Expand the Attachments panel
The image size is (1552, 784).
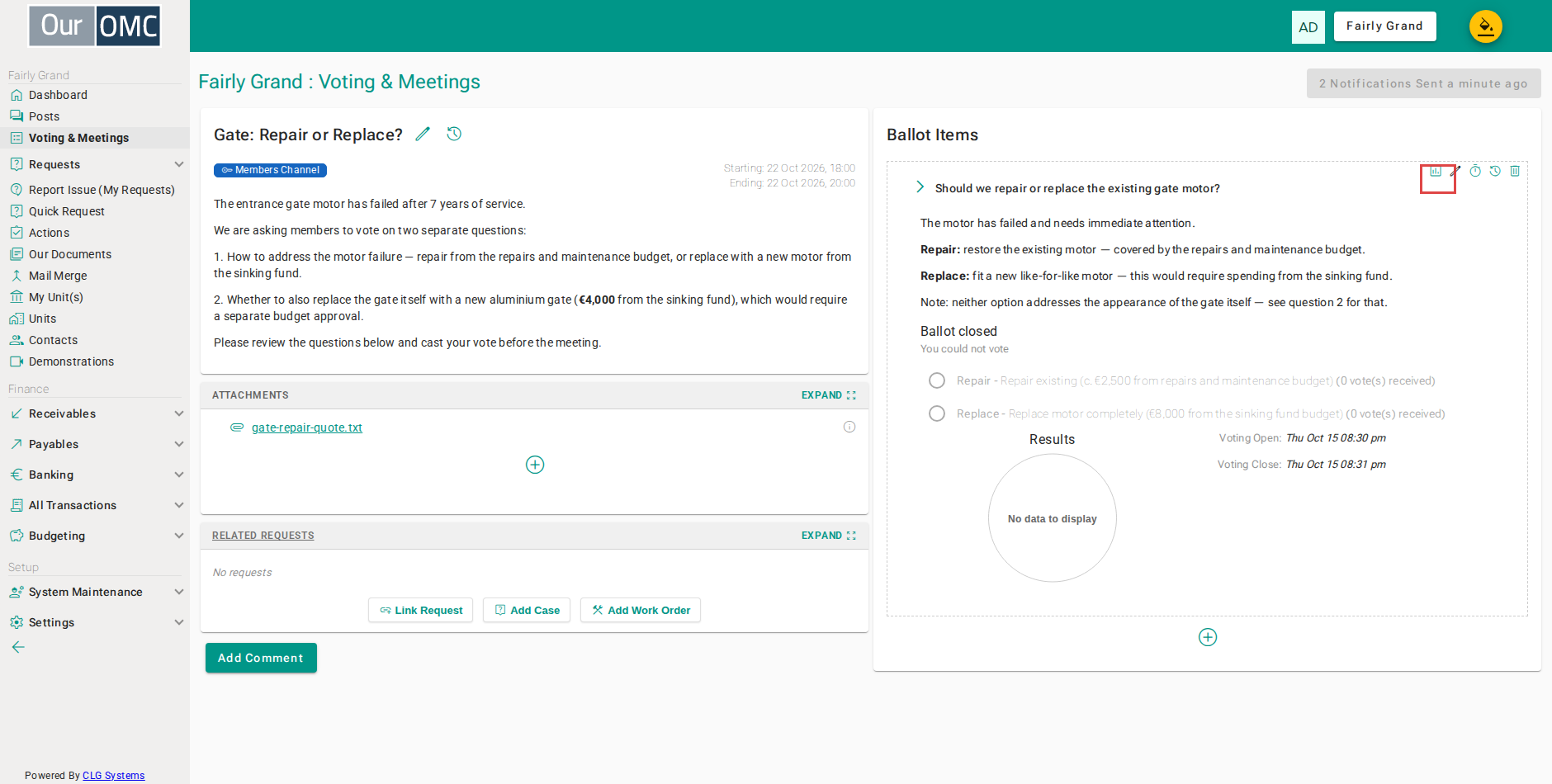(x=829, y=395)
